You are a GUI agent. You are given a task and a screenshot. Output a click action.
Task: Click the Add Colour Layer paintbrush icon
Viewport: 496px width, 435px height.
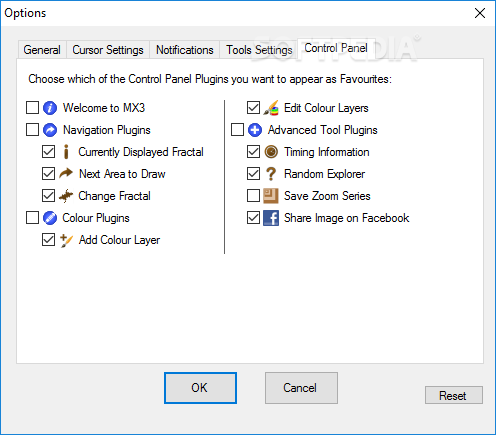(x=66, y=240)
